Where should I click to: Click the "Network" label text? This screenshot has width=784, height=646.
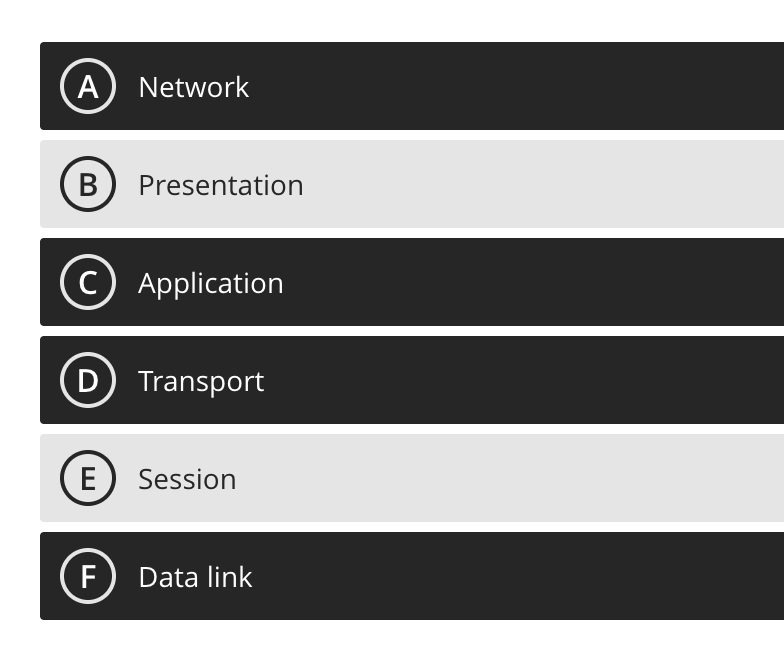pyautogui.click(x=193, y=87)
